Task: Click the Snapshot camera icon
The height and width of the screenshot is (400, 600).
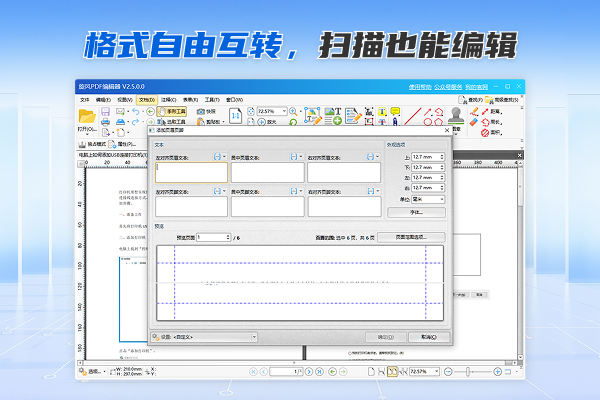Action: pyautogui.click(x=201, y=111)
